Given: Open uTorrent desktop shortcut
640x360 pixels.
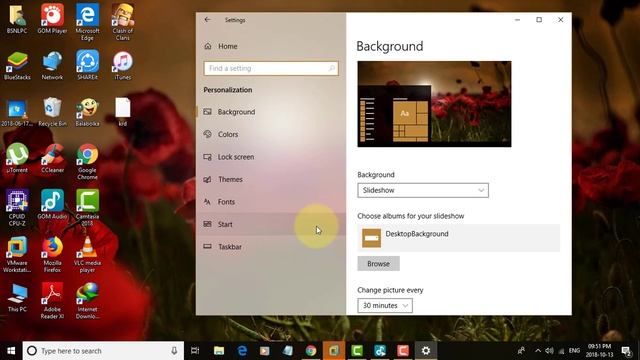Looking at the screenshot, I should [17, 158].
